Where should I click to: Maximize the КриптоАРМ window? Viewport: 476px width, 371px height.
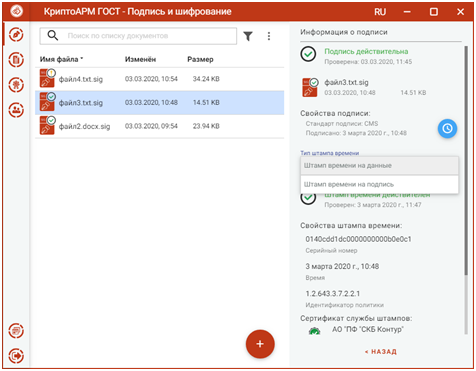pyautogui.click(x=434, y=12)
